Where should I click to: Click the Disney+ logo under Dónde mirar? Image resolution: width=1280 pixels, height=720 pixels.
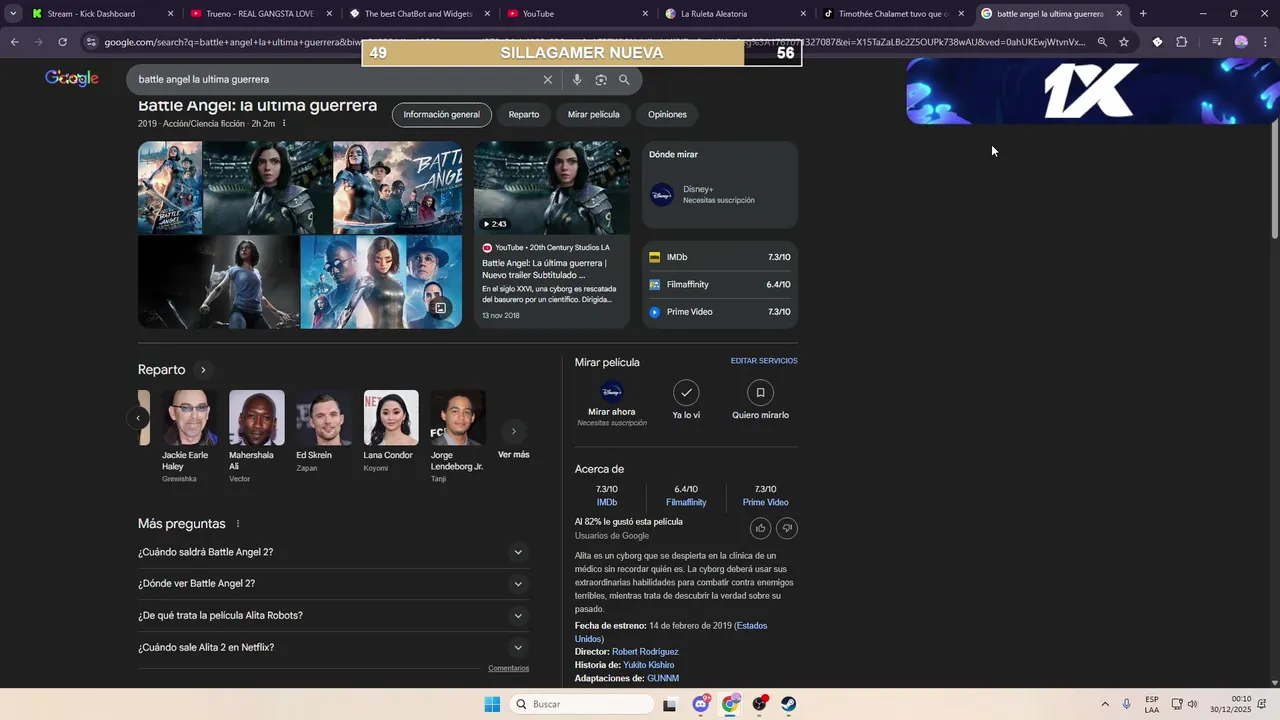coord(661,194)
